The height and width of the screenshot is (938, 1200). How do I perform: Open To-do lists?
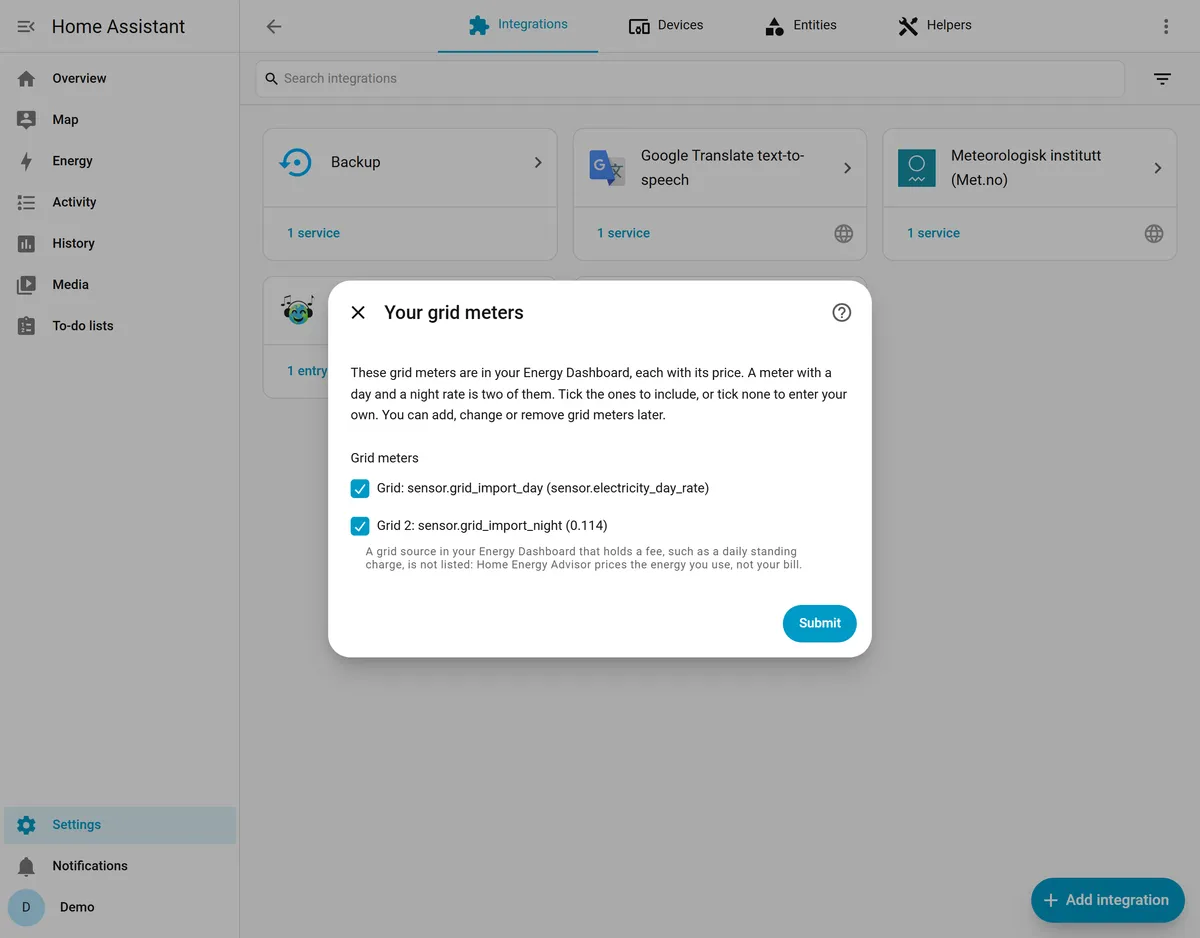pyautogui.click(x=120, y=325)
